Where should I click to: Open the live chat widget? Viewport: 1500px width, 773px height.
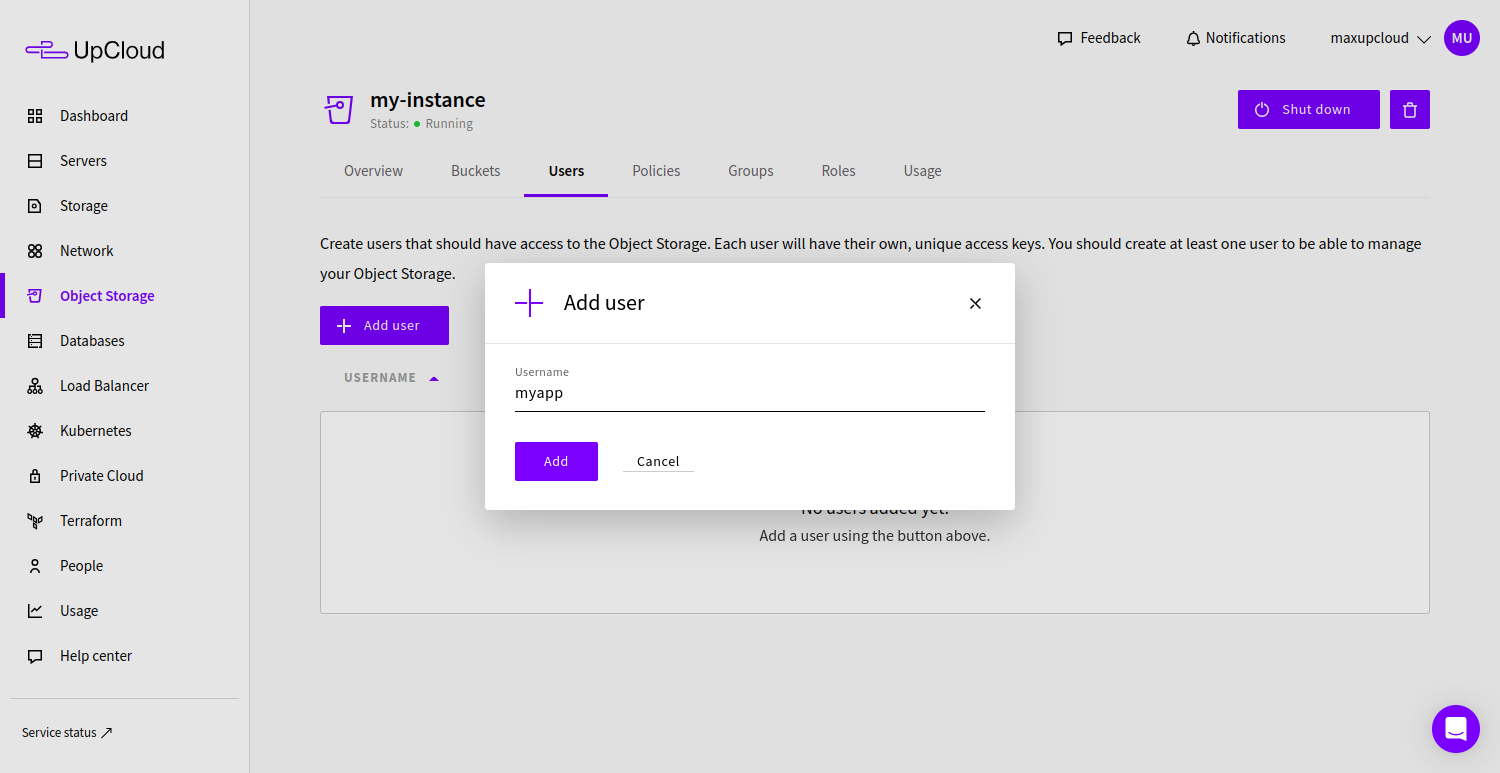tap(1456, 729)
